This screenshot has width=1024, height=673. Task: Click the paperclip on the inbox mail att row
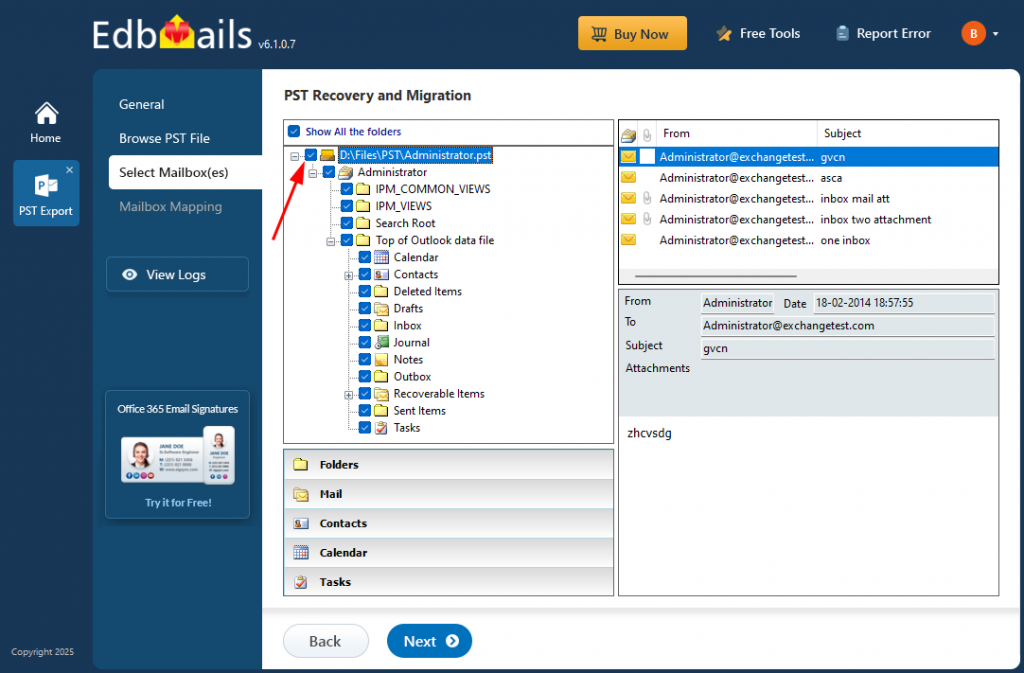pyautogui.click(x=647, y=198)
